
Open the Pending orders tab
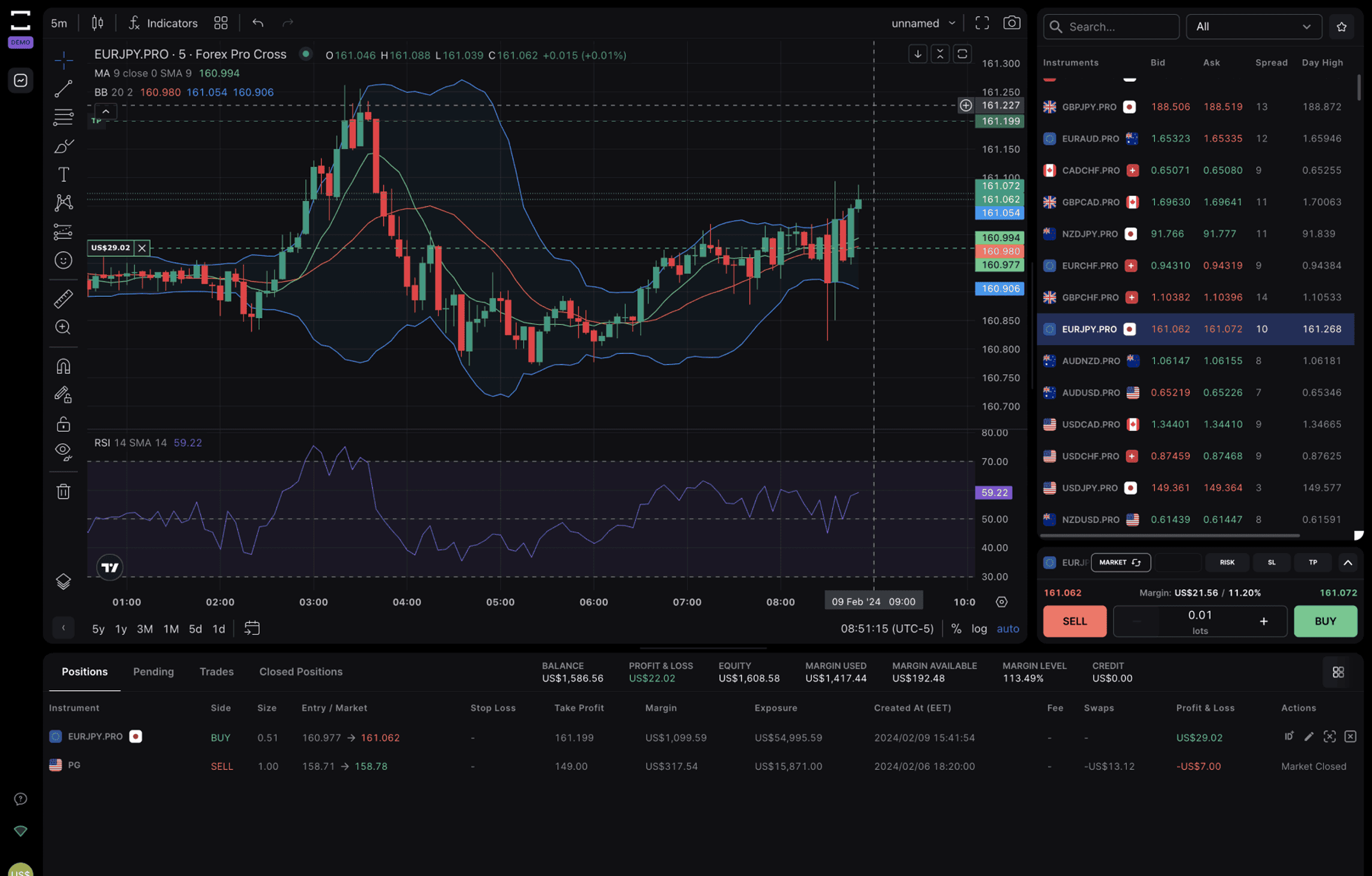click(x=153, y=672)
